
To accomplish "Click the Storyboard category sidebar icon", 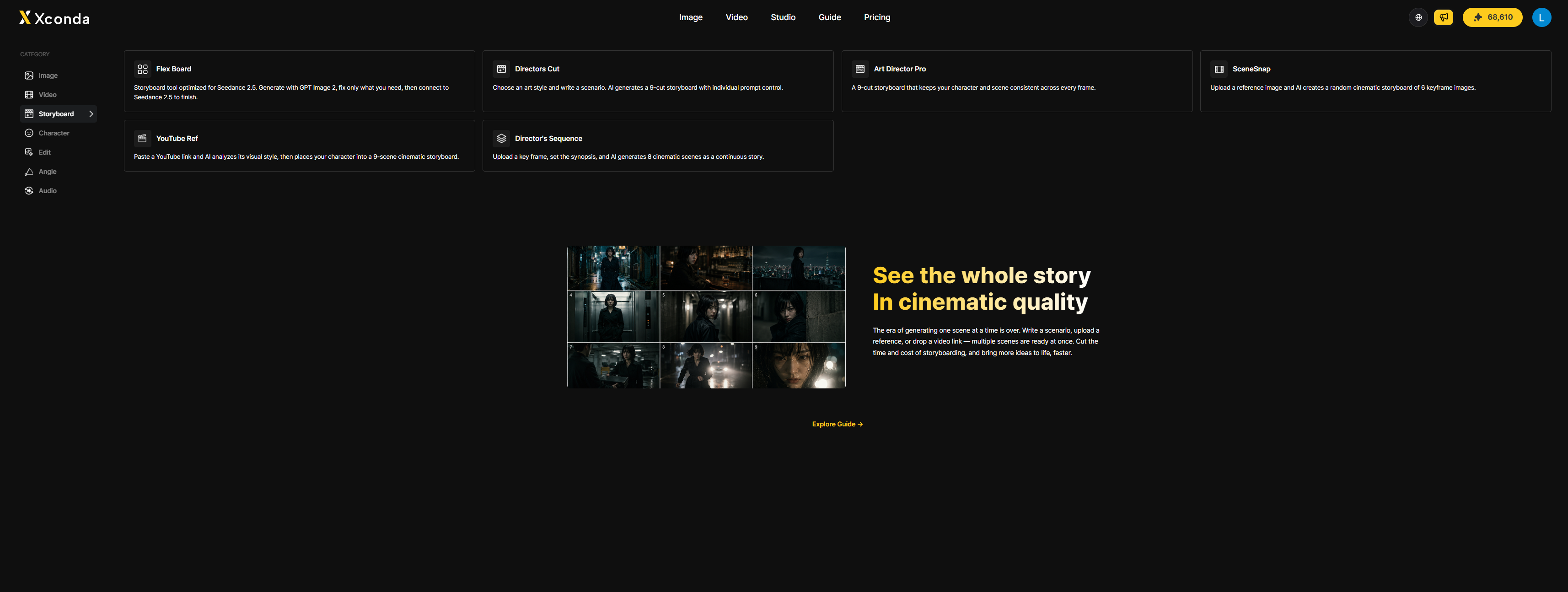I will [x=29, y=114].
